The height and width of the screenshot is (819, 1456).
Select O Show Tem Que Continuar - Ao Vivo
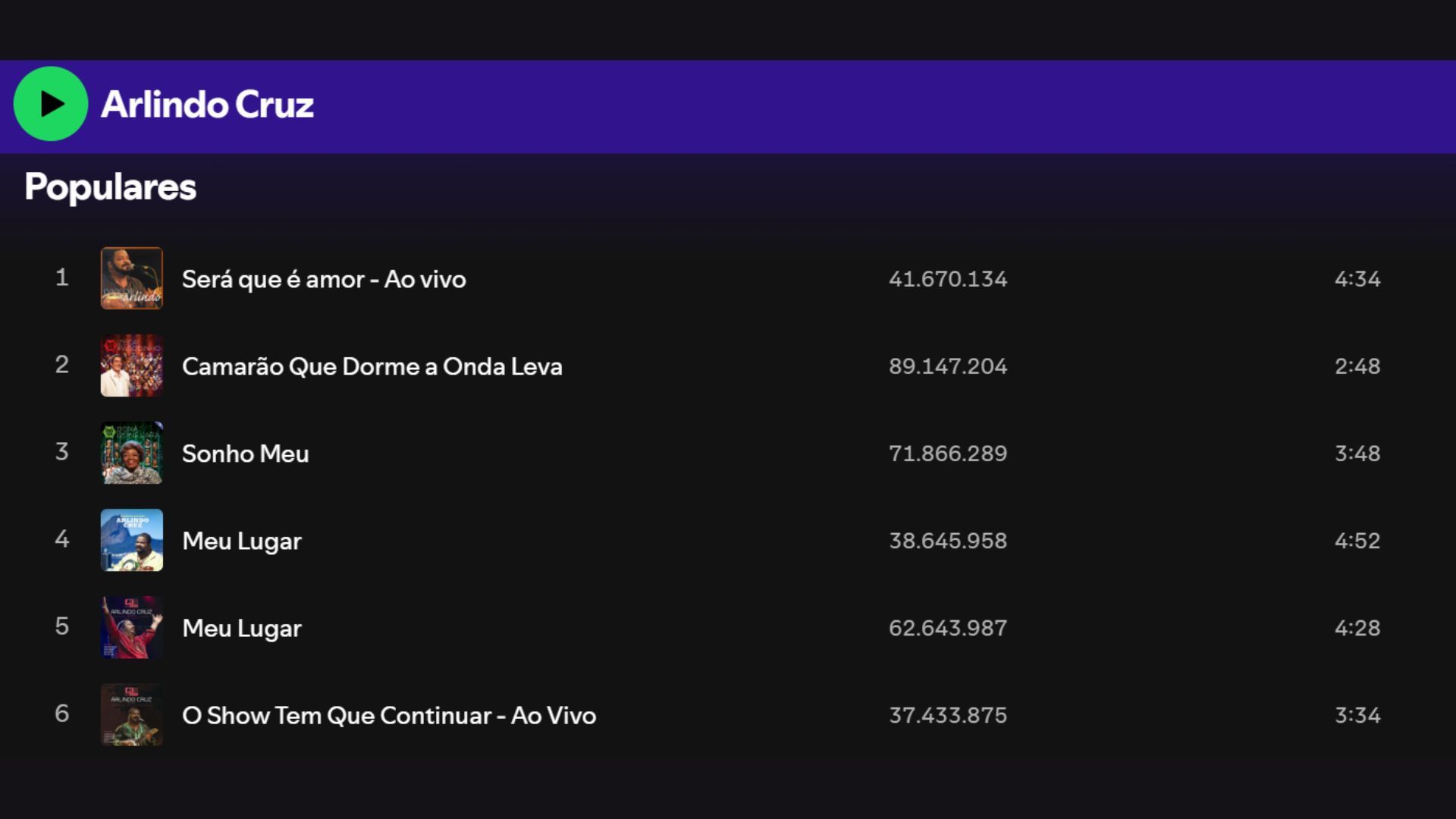click(x=389, y=715)
